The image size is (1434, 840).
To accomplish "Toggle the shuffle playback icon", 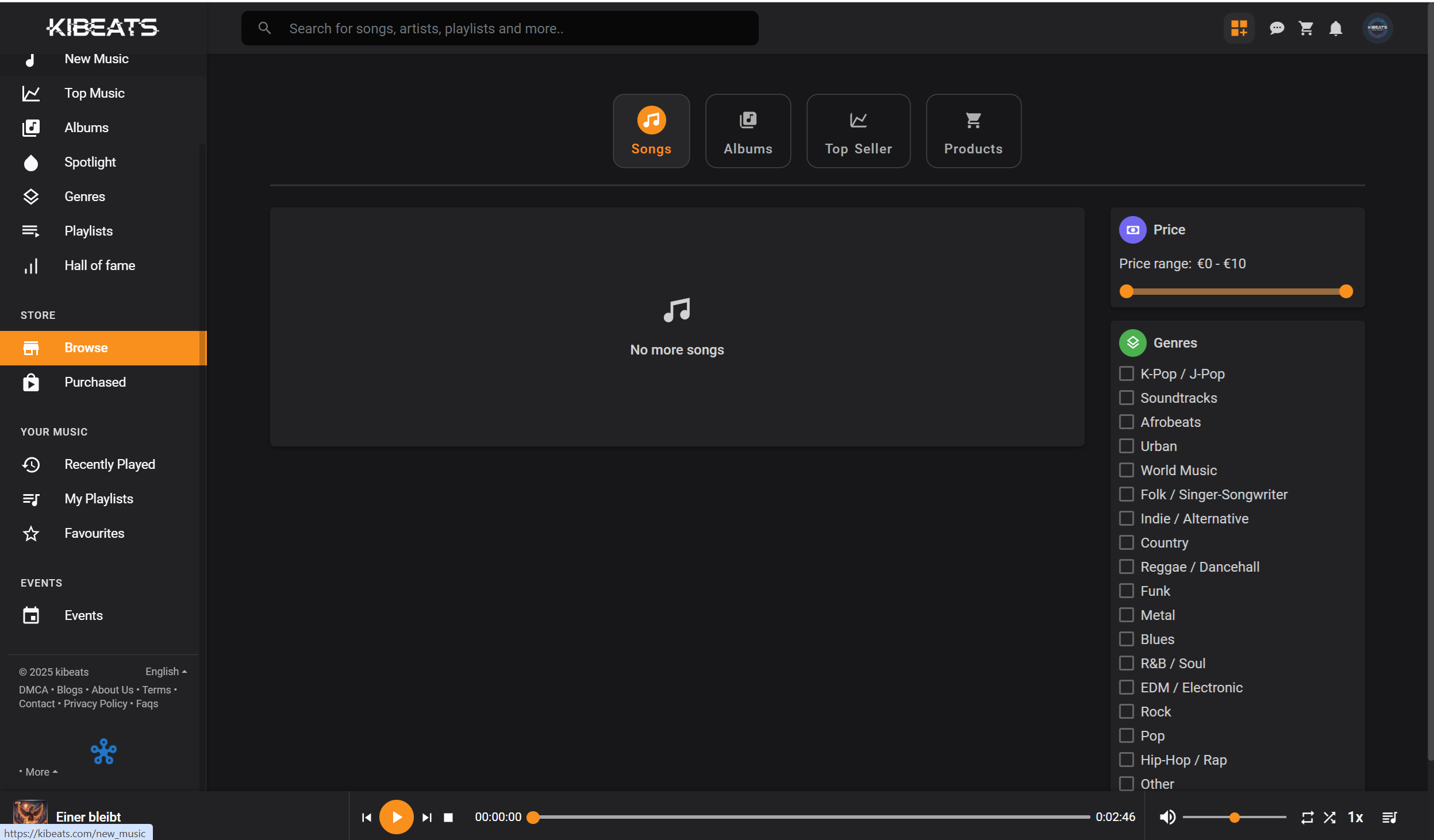I will pyautogui.click(x=1329, y=817).
